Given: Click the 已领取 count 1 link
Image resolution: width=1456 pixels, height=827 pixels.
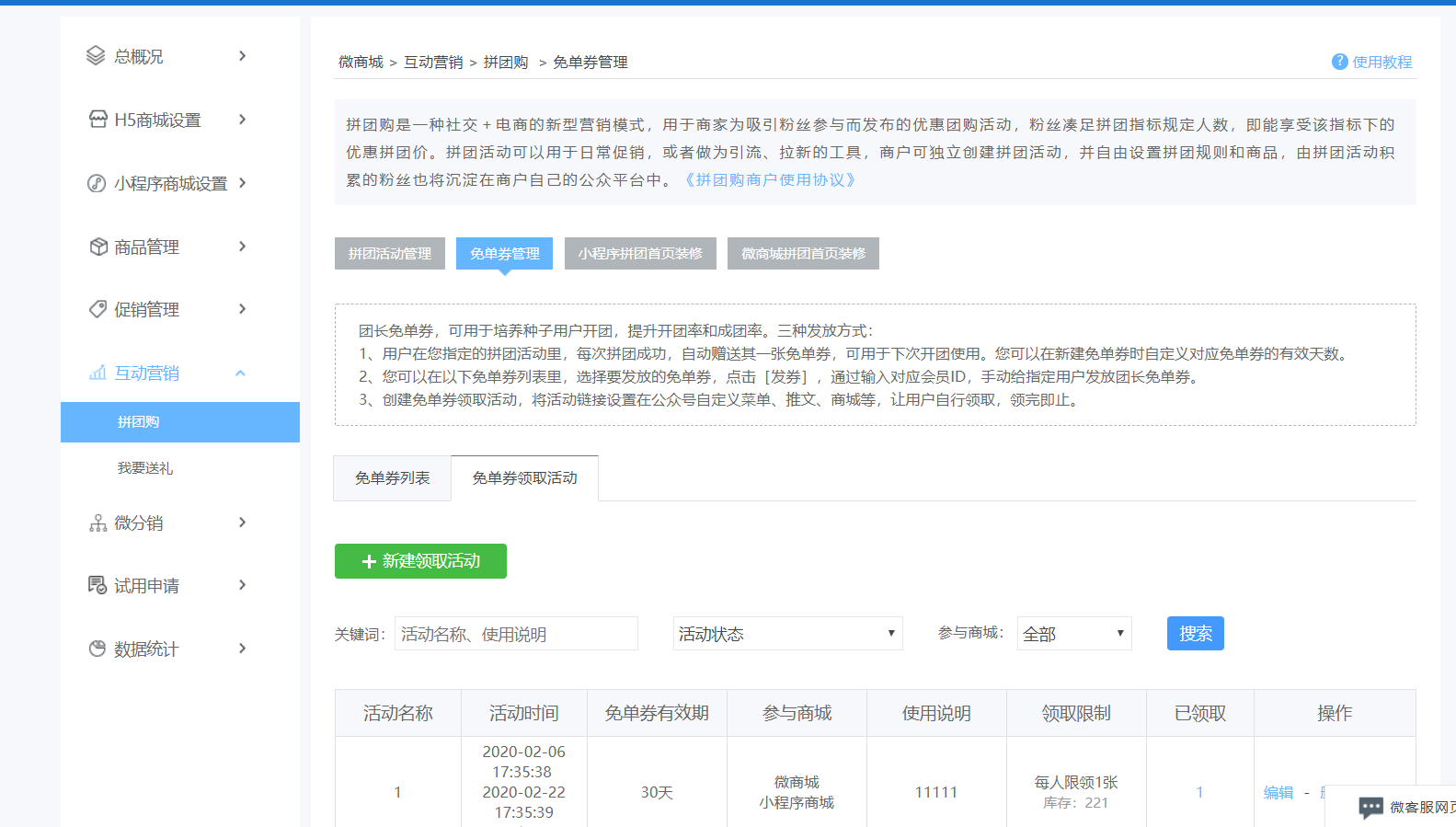Looking at the screenshot, I should tap(1199, 792).
